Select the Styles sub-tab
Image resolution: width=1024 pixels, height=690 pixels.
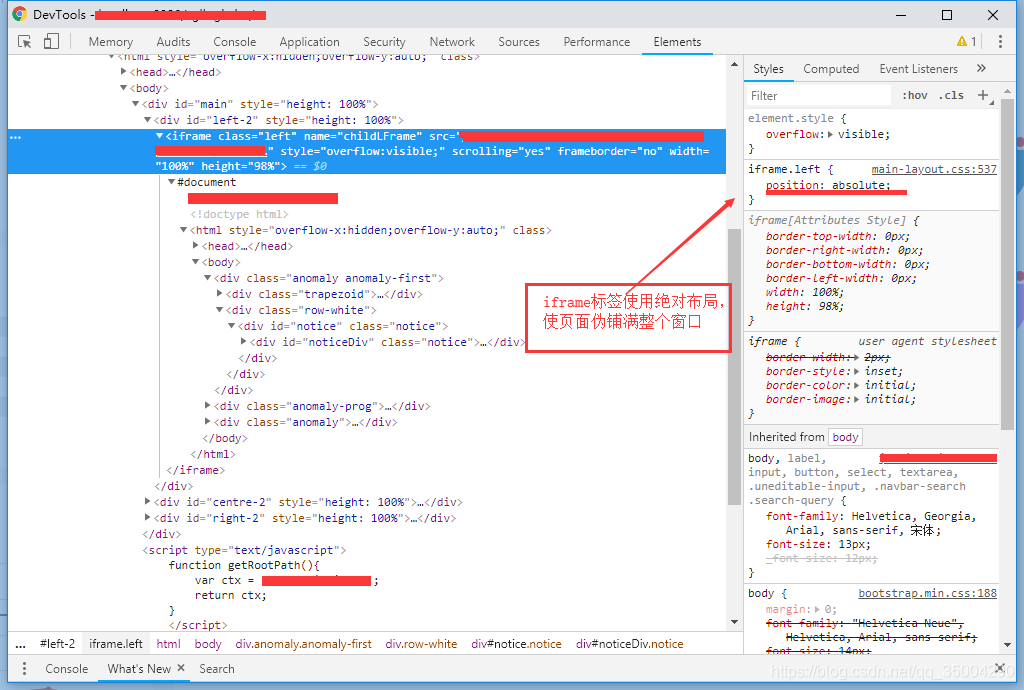(768, 69)
